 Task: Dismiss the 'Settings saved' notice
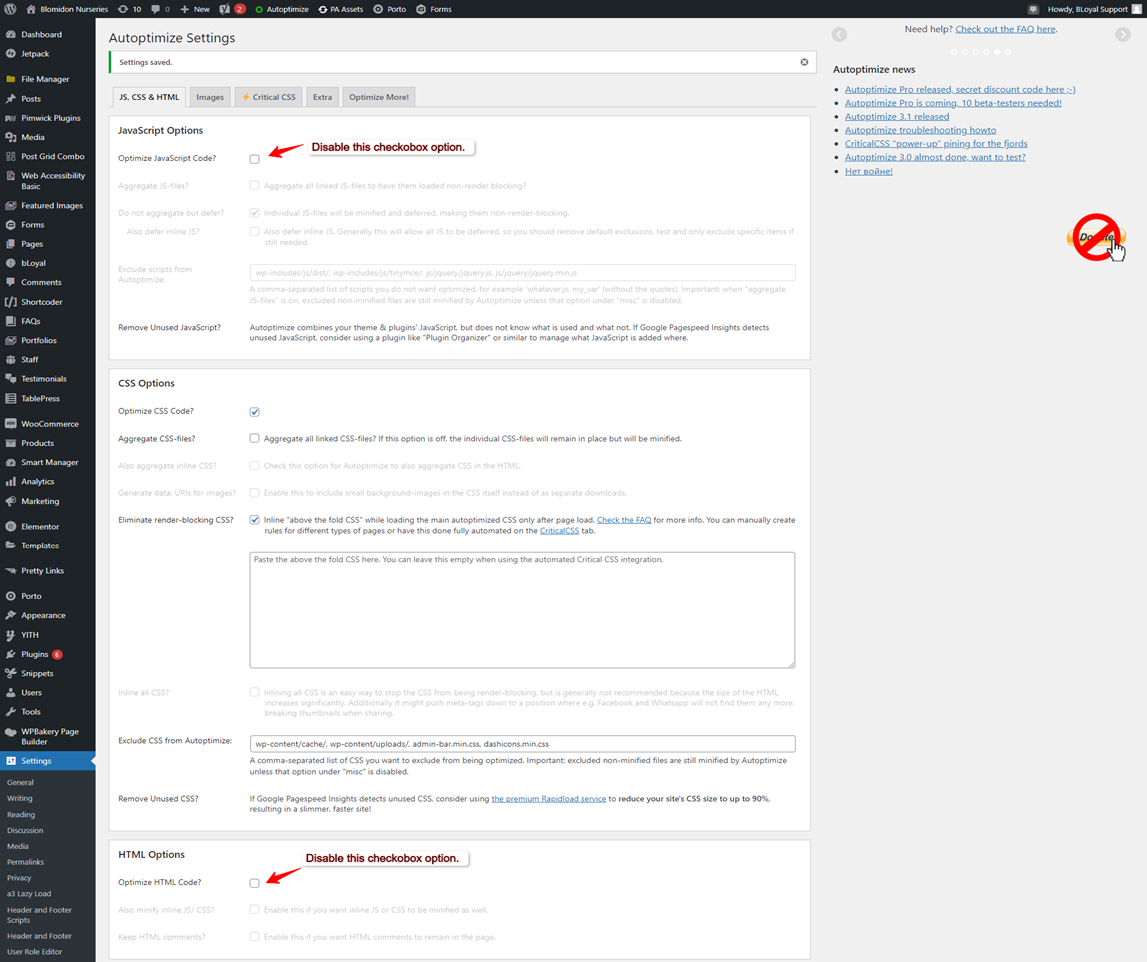click(x=804, y=62)
